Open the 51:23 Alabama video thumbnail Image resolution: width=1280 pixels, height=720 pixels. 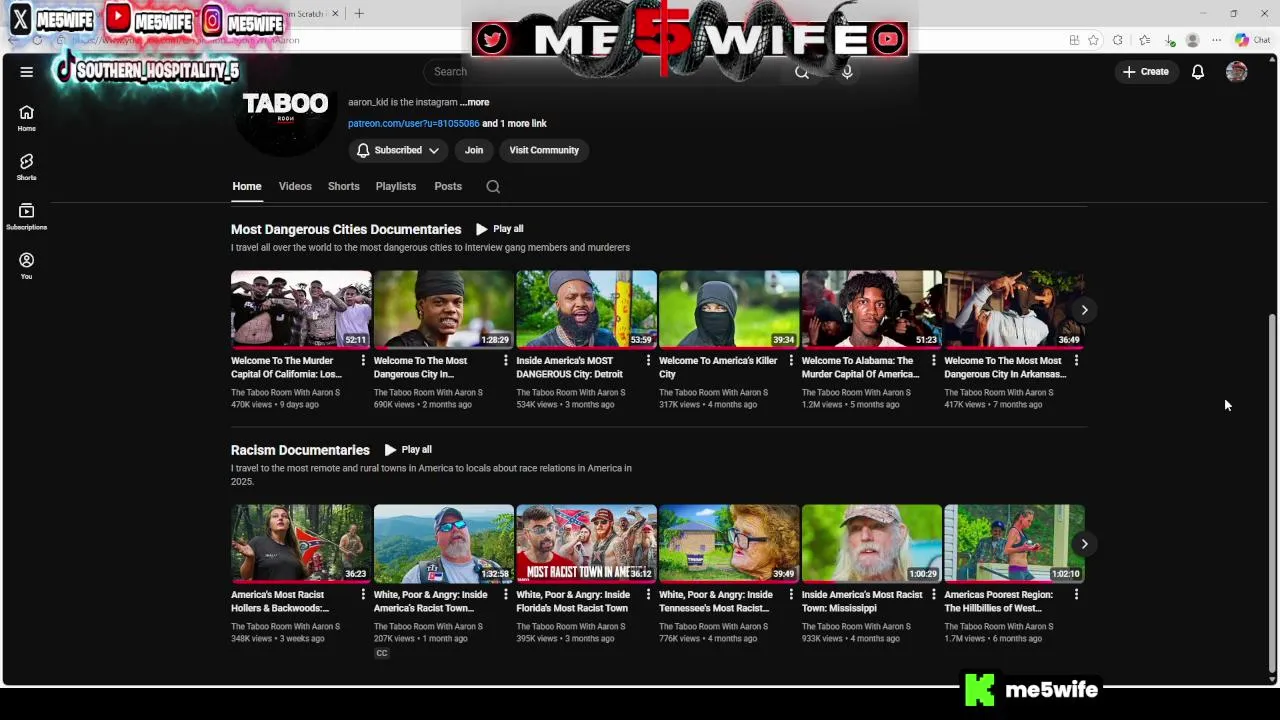point(872,309)
